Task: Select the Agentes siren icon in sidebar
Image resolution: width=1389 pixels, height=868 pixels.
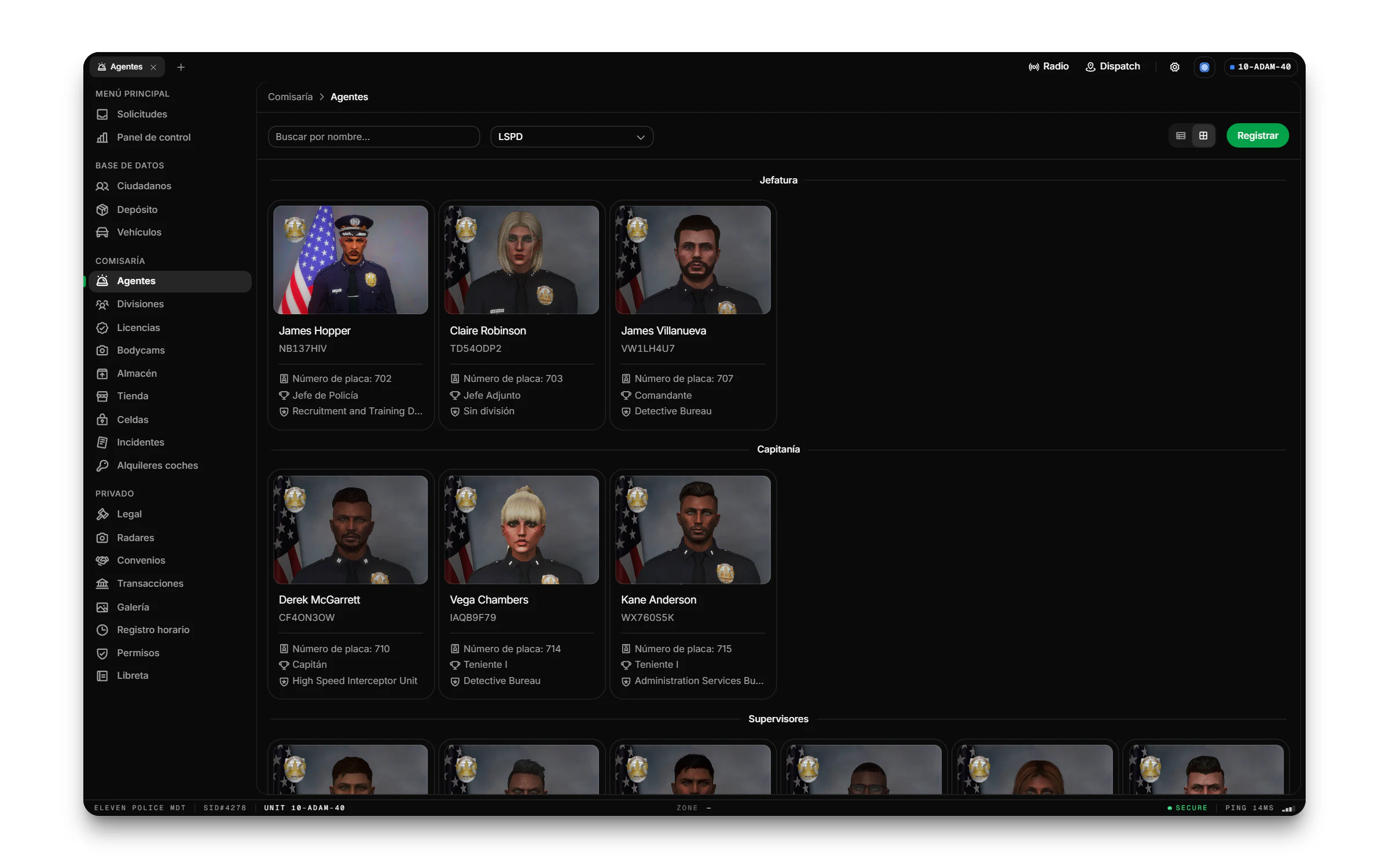Action: [102, 281]
